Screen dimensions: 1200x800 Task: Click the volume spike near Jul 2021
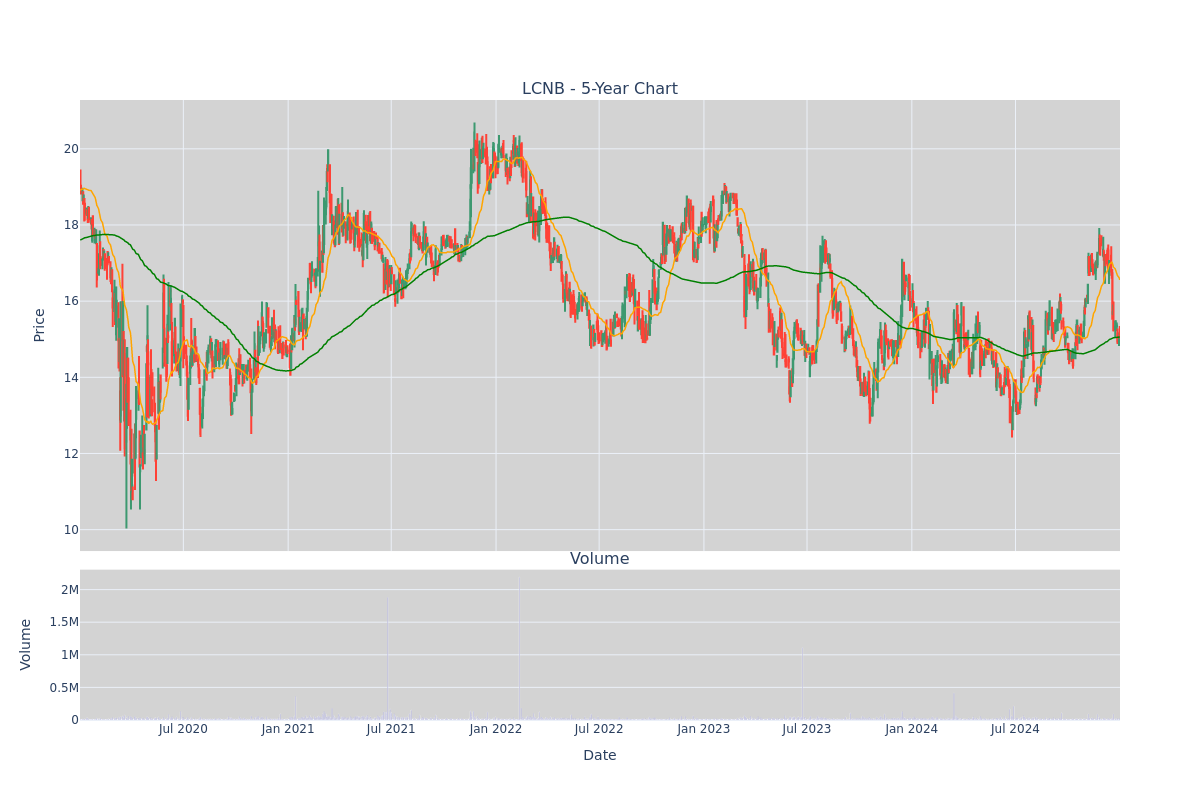click(x=387, y=660)
